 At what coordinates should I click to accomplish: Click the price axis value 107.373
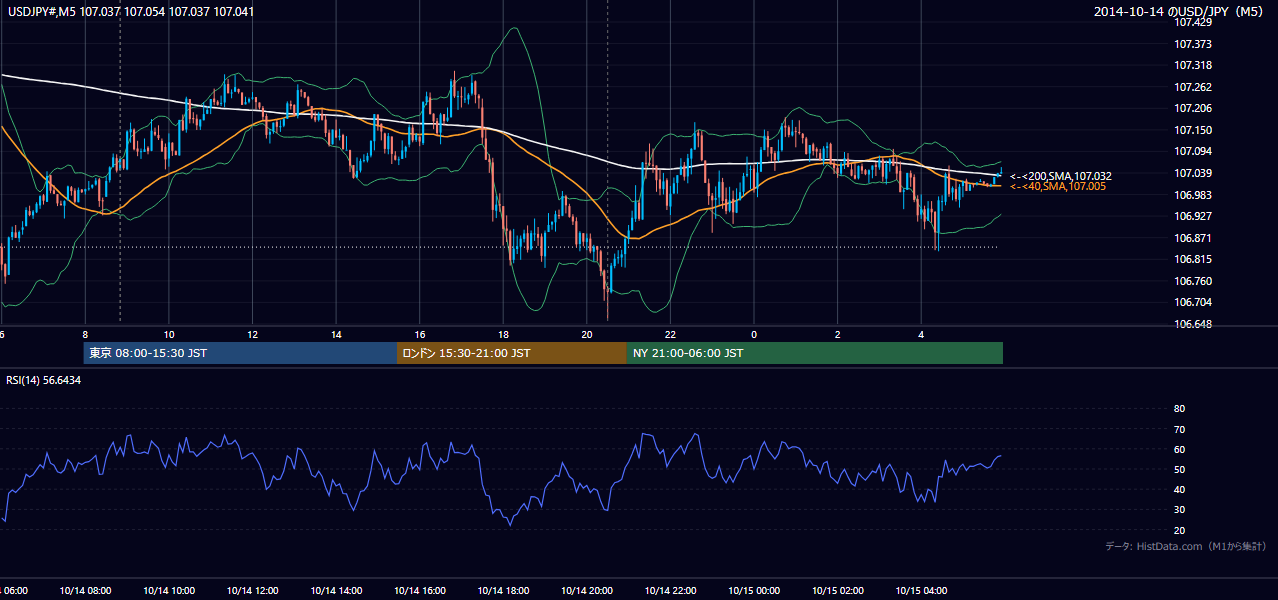1193,44
